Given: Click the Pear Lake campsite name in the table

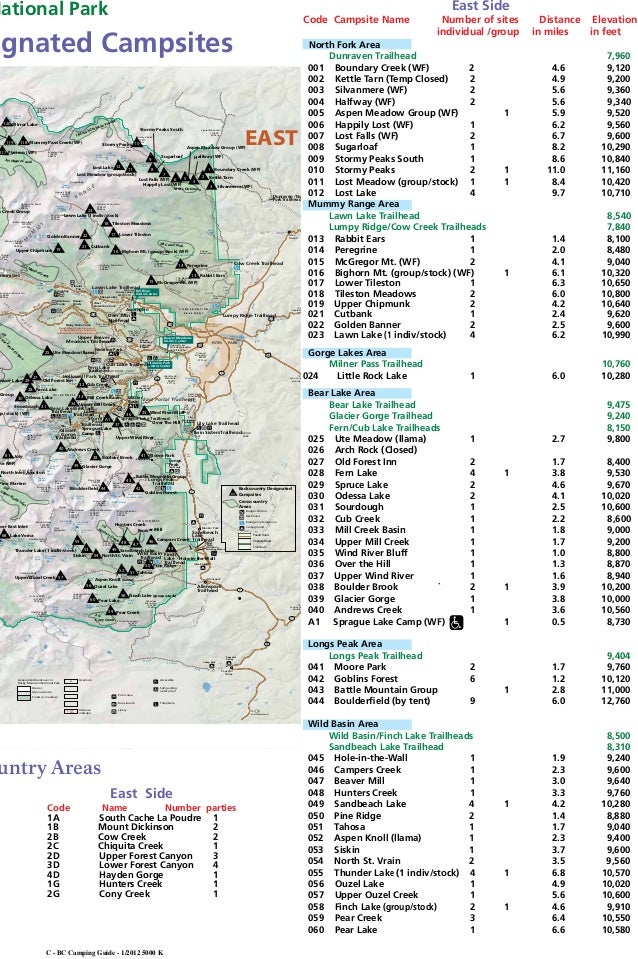Looking at the screenshot, I should [x=356, y=930].
